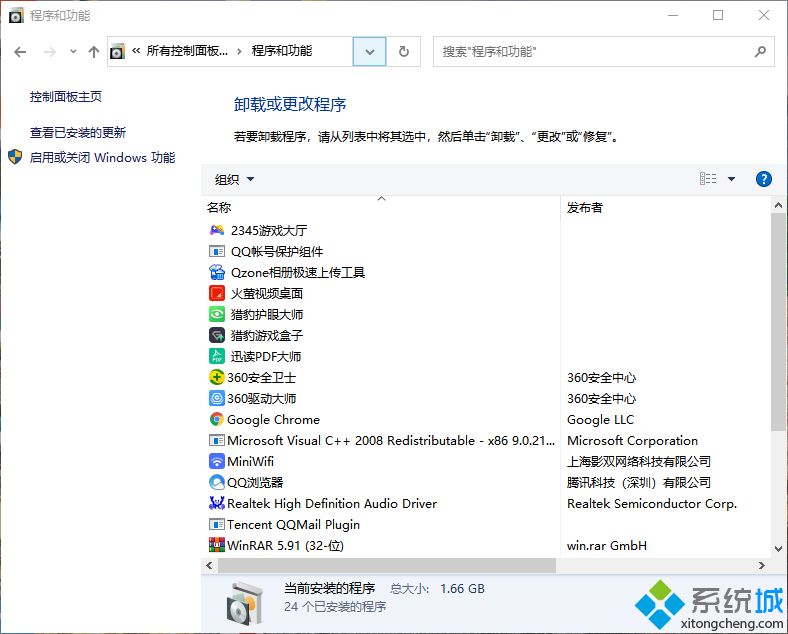Select 360安全卫士 program name
This screenshot has height=634, width=788.
[x=261, y=377]
